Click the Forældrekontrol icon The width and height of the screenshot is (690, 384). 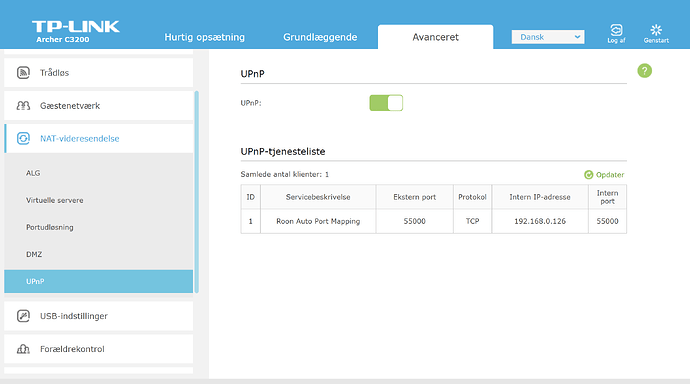[23, 349]
